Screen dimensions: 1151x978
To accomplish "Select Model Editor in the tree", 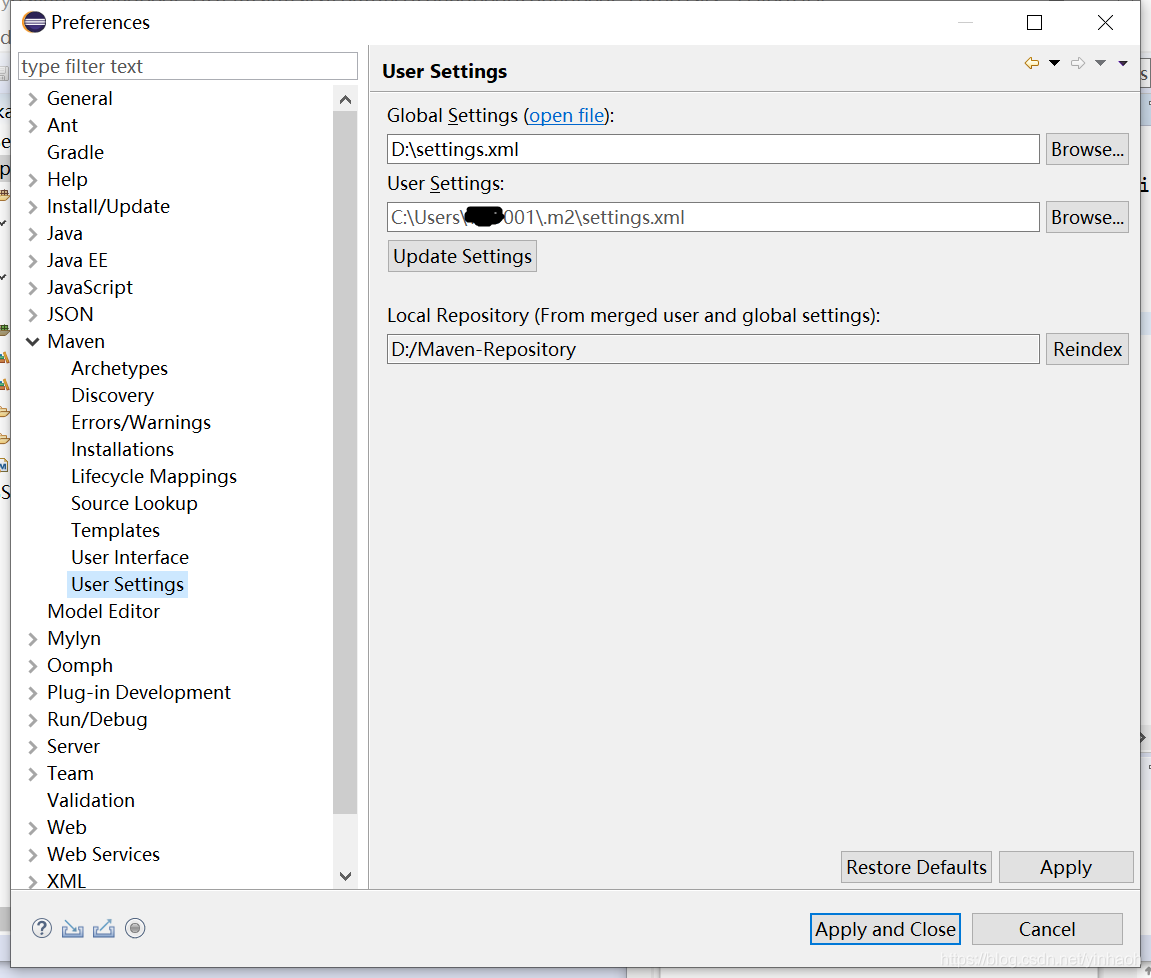I will pos(104,612).
